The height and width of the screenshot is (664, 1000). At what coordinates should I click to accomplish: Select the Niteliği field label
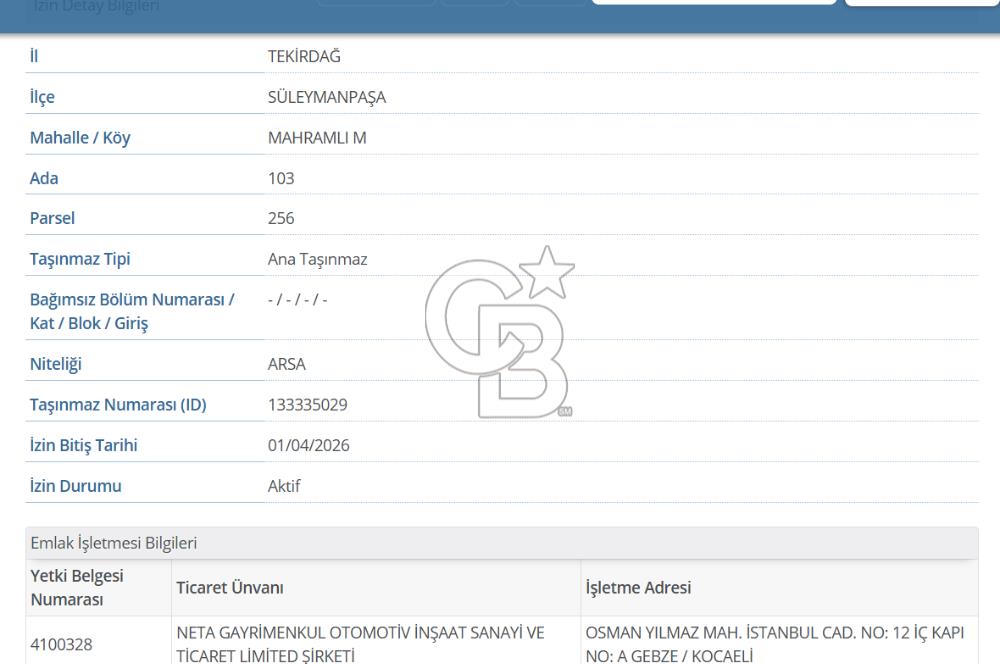58,364
